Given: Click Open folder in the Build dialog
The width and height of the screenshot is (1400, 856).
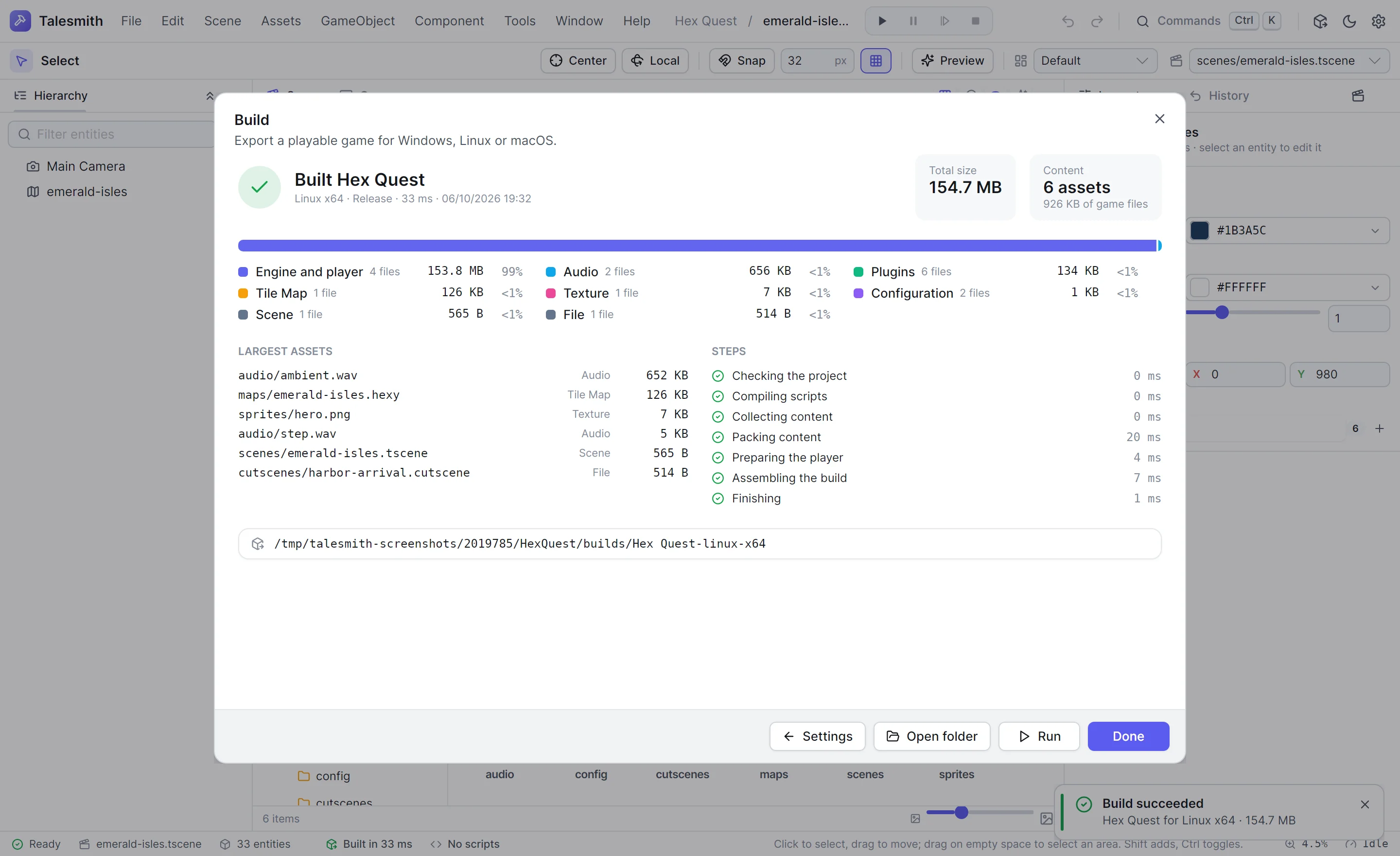Looking at the screenshot, I should (931, 736).
